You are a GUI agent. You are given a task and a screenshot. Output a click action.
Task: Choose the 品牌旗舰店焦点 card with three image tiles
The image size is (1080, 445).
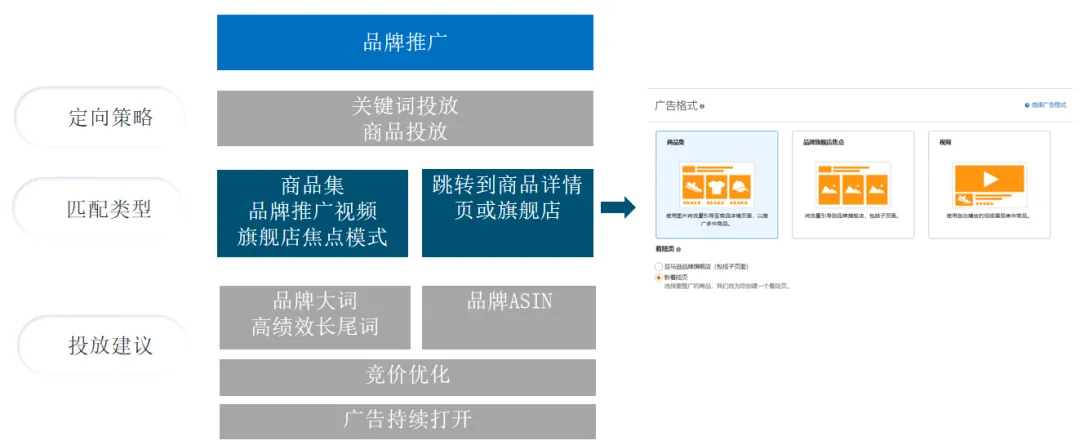853,185
